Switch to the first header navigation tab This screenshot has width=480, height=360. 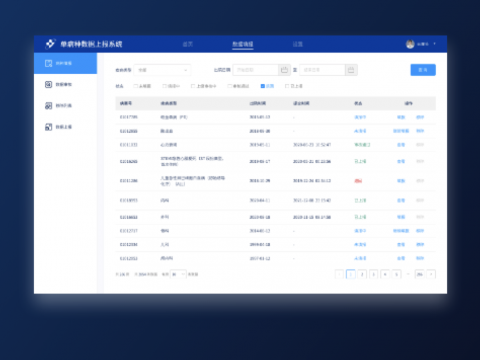[188, 44]
